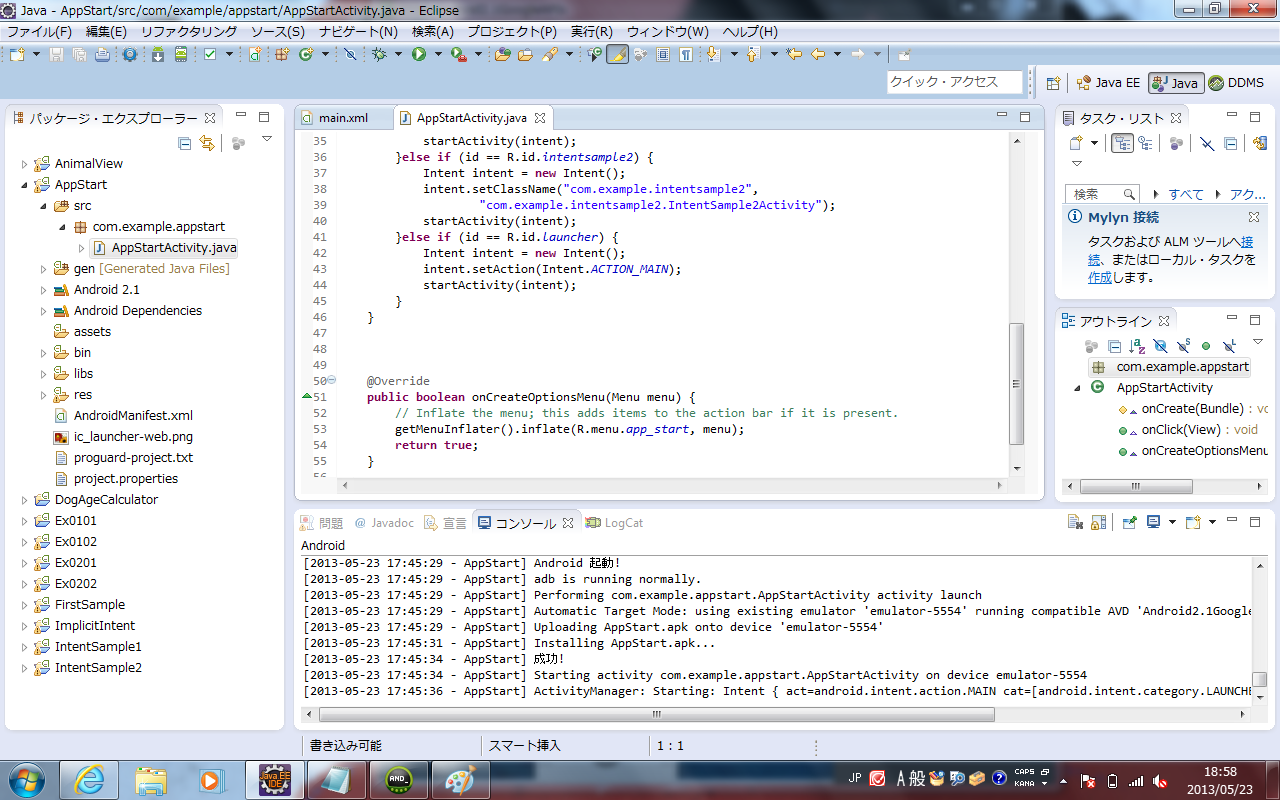The image size is (1282, 802).
Task: Switch to main.xml editor tab
Action: 344,118
